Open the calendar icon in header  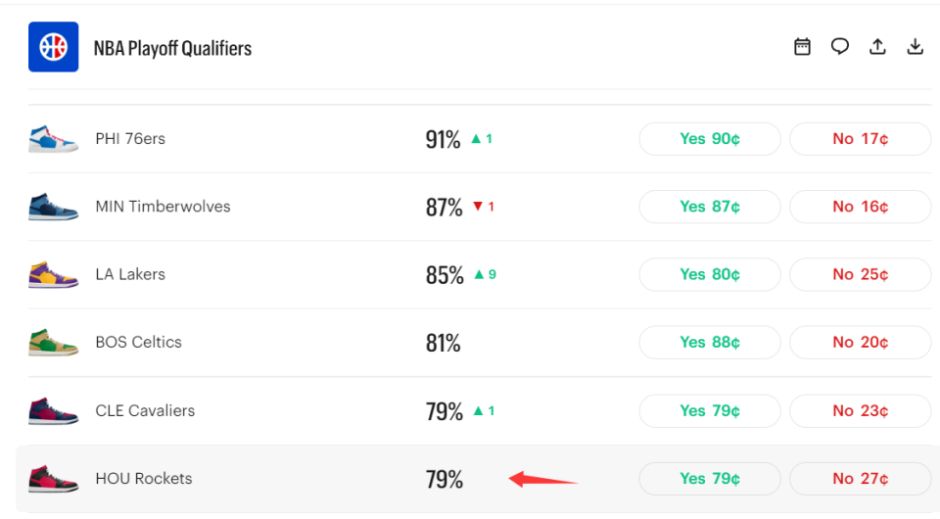802,47
